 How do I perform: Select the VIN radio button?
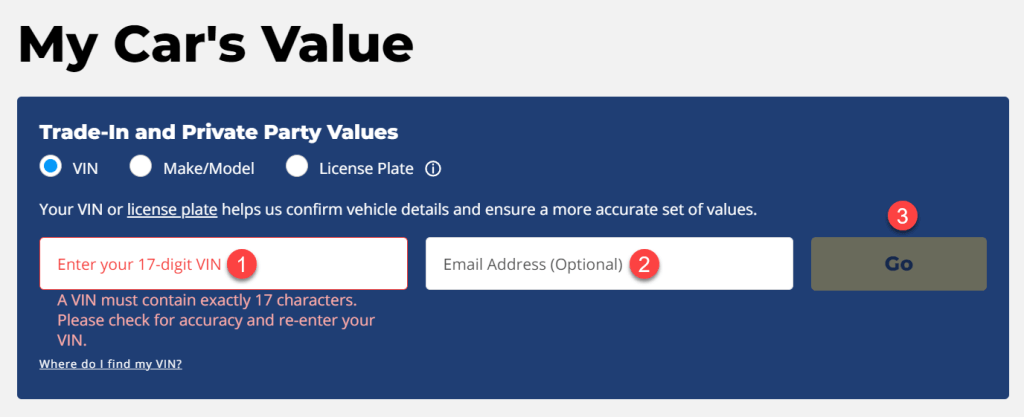(x=50, y=166)
